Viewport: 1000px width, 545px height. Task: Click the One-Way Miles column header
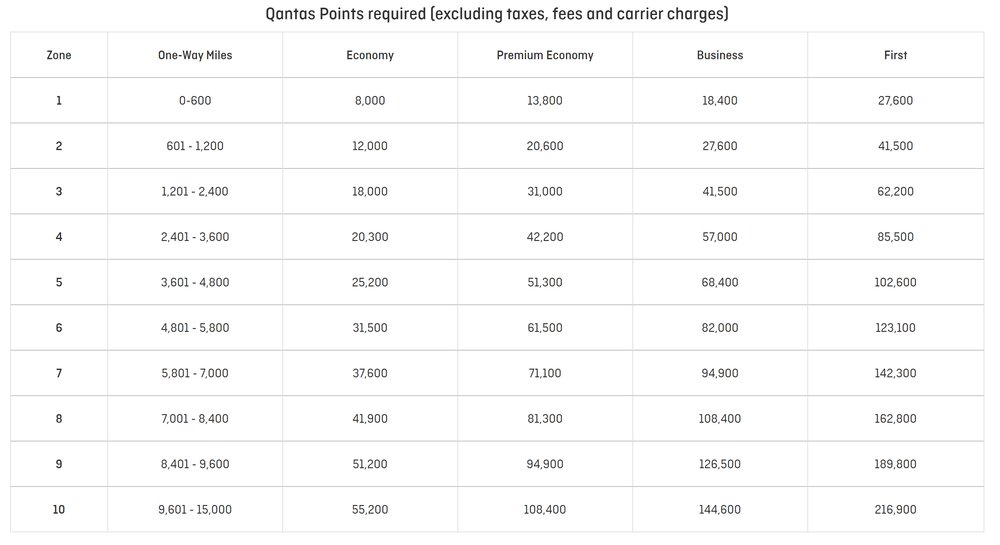pyautogui.click(x=195, y=55)
